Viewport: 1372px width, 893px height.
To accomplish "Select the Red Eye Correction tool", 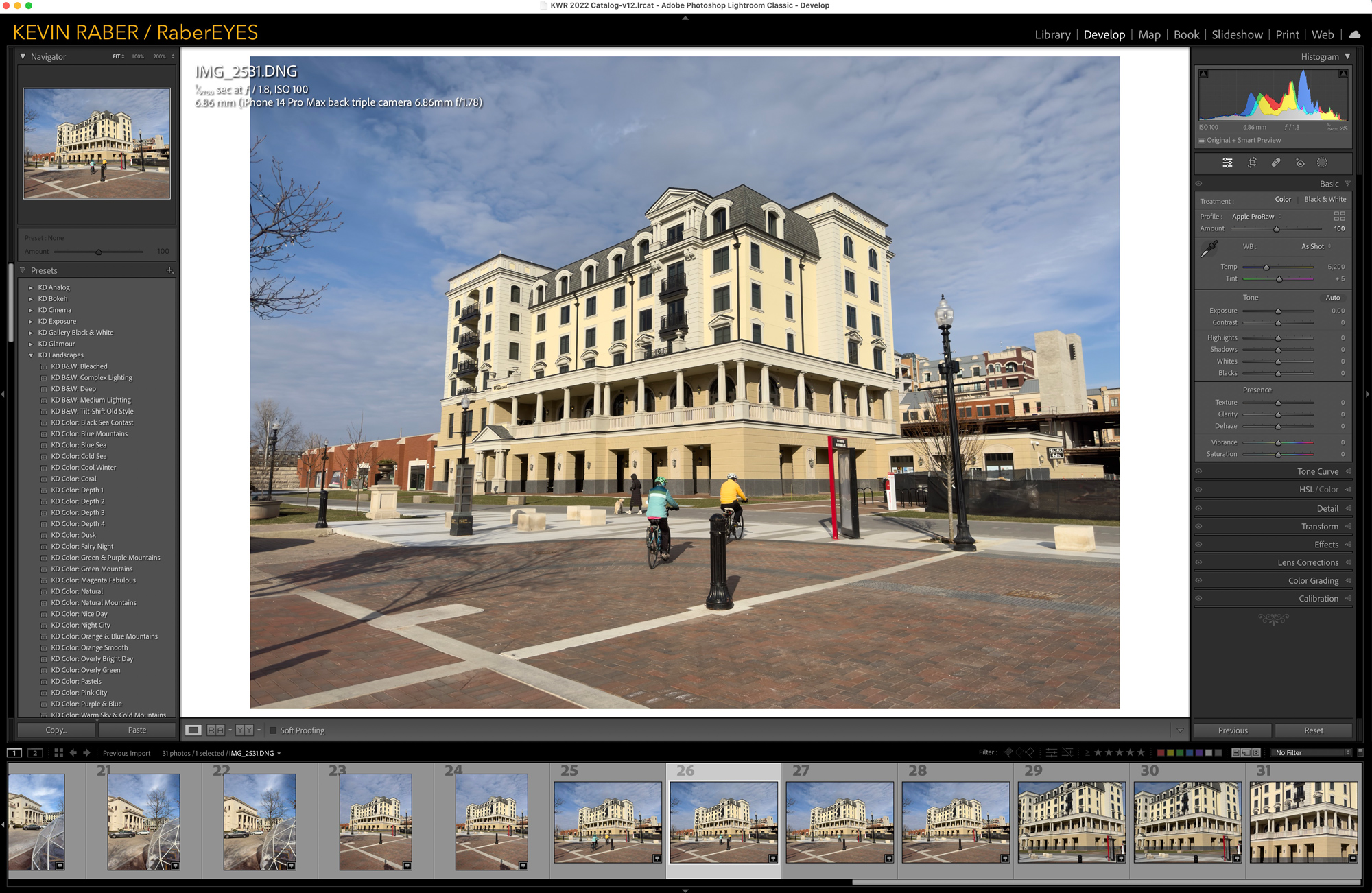I will pos(1300,163).
